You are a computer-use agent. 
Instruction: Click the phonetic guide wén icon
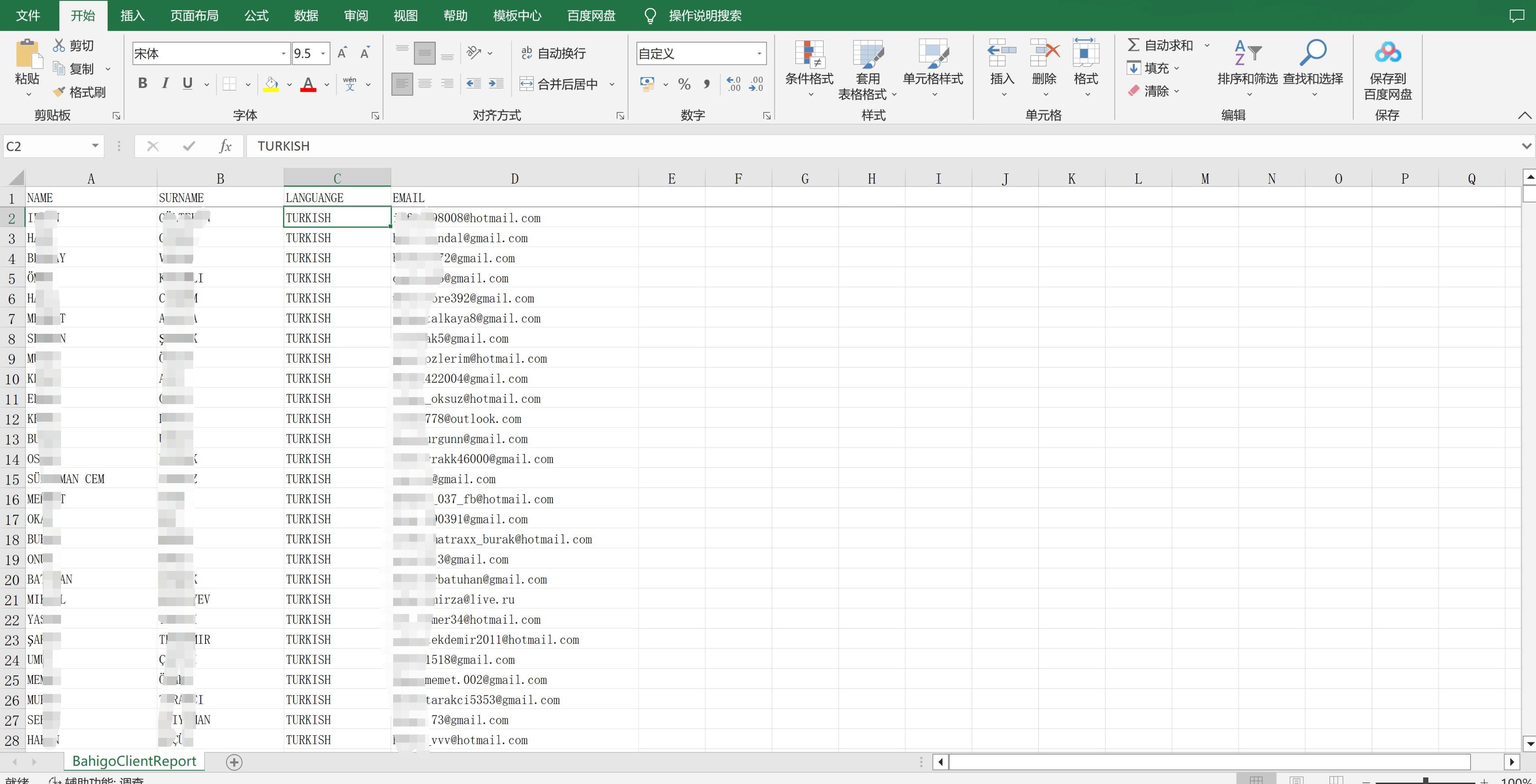[350, 83]
